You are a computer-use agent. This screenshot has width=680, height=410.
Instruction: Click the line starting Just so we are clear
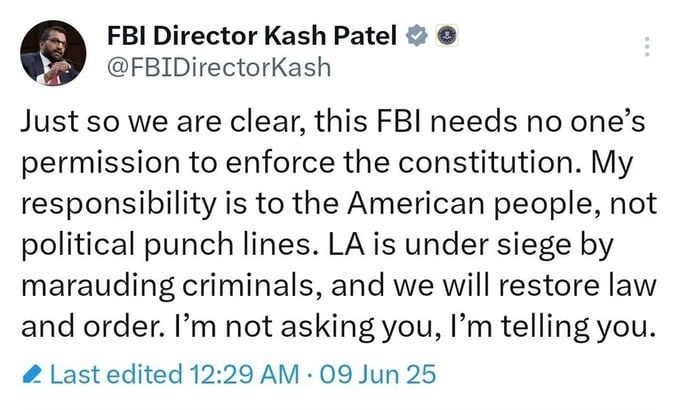[x=333, y=122]
